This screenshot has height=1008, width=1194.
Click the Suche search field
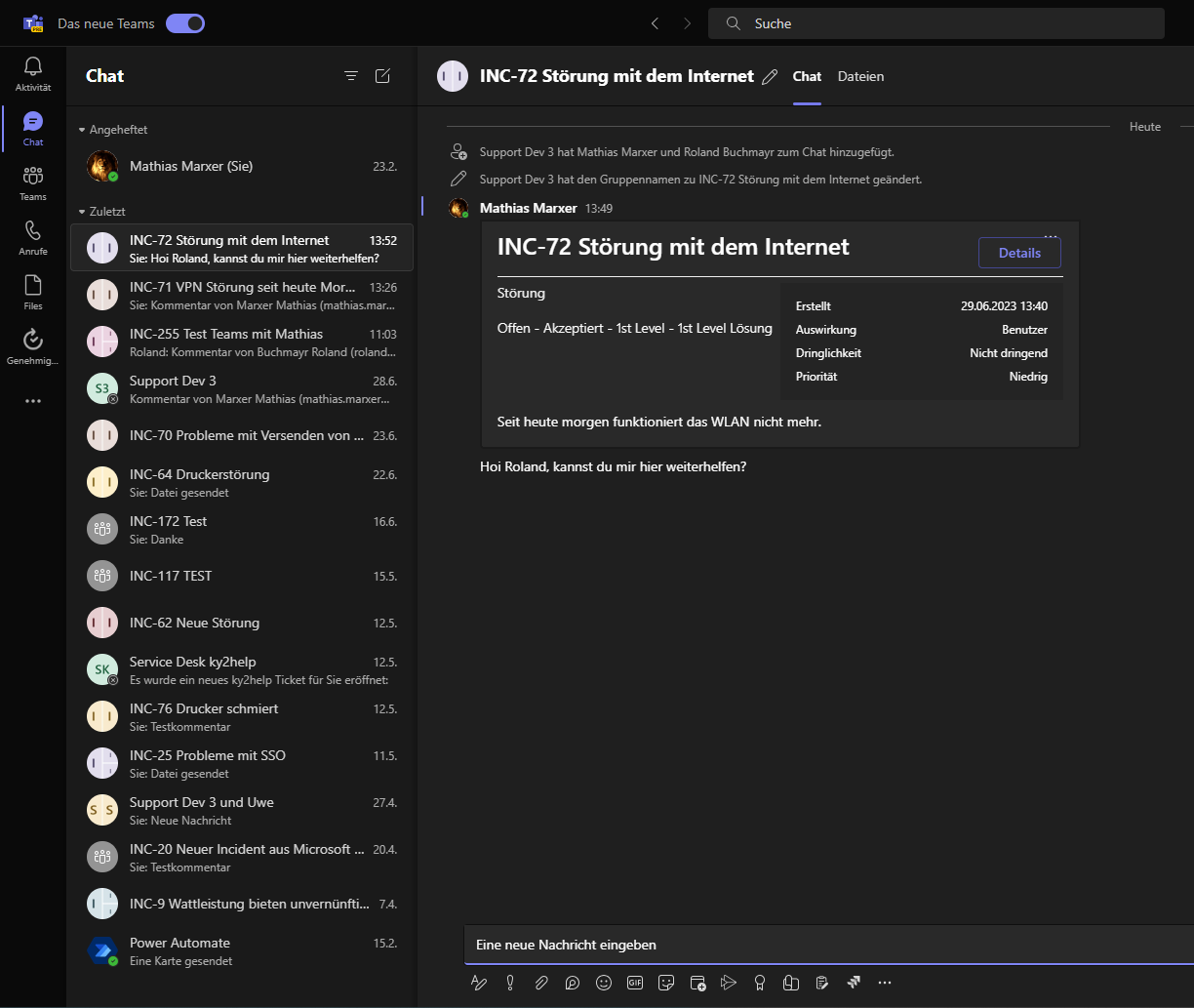click(x=936, y=23)
